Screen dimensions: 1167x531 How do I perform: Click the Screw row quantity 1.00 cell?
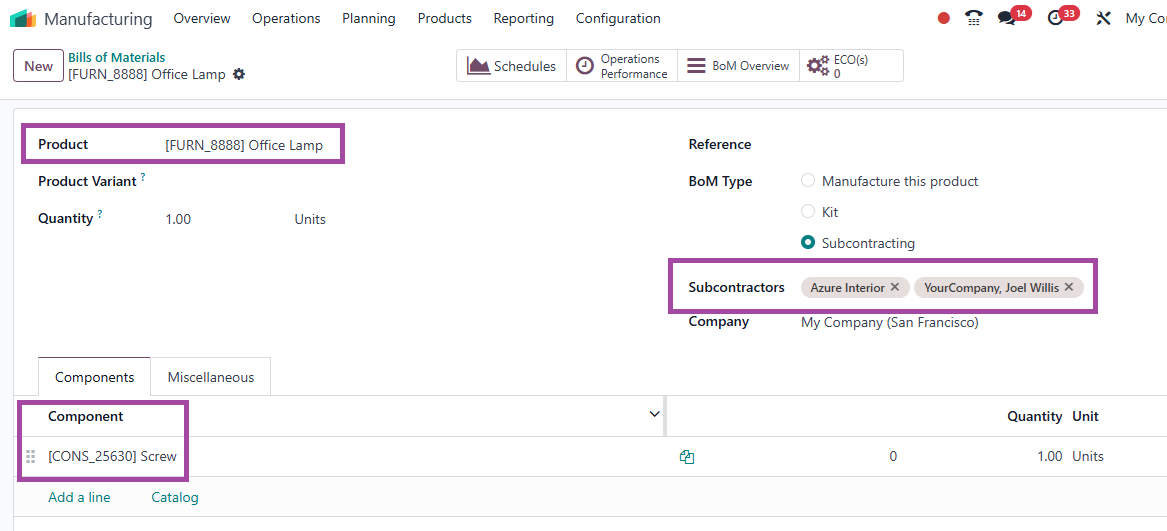(1049, 457)
